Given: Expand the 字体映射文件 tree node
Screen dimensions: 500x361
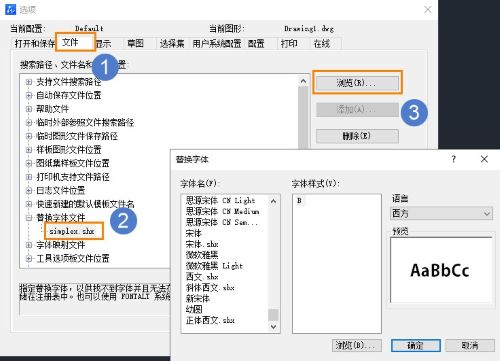Looking at the screenshot, I should pos(29,245).
